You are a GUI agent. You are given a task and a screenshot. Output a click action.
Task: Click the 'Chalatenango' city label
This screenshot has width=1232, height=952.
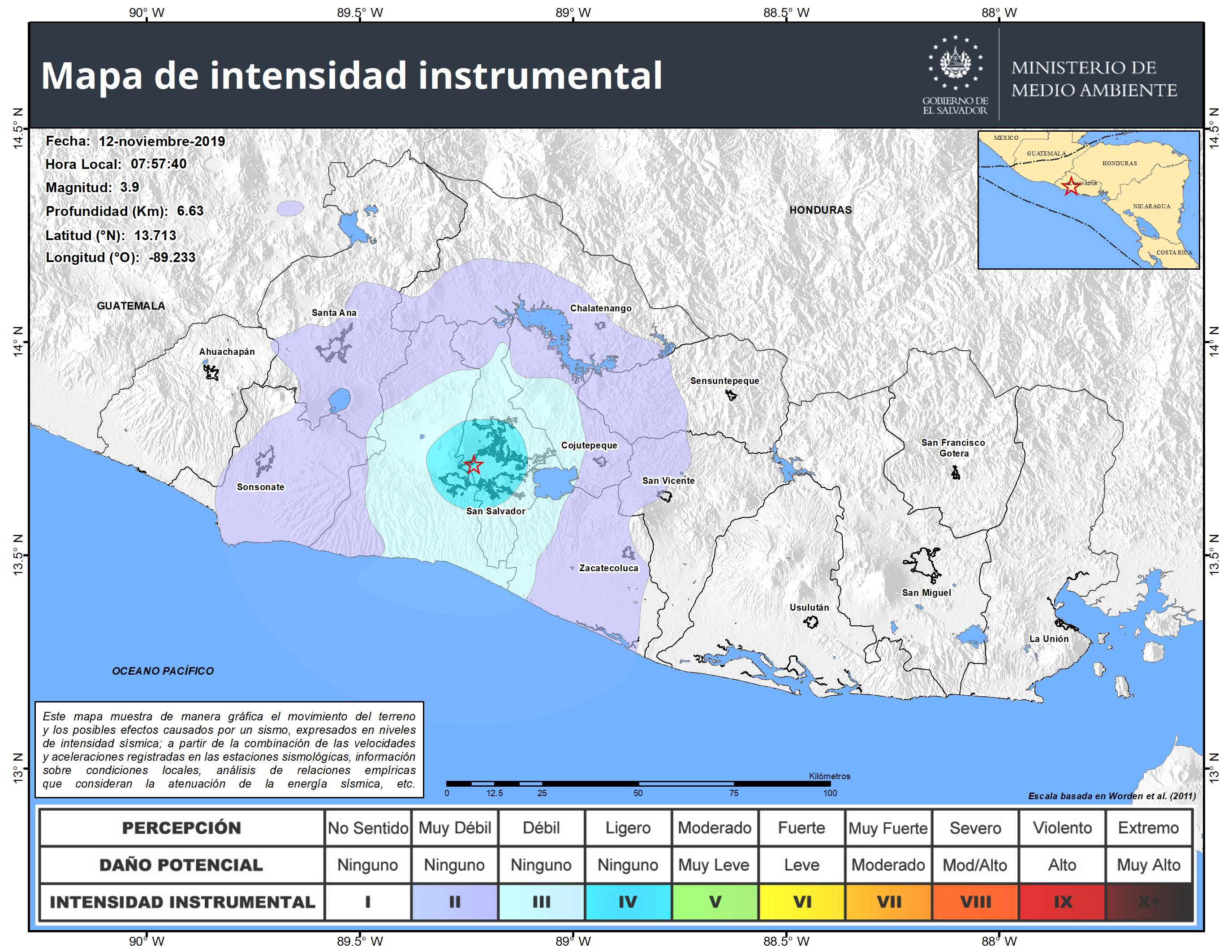coord(601,308)
